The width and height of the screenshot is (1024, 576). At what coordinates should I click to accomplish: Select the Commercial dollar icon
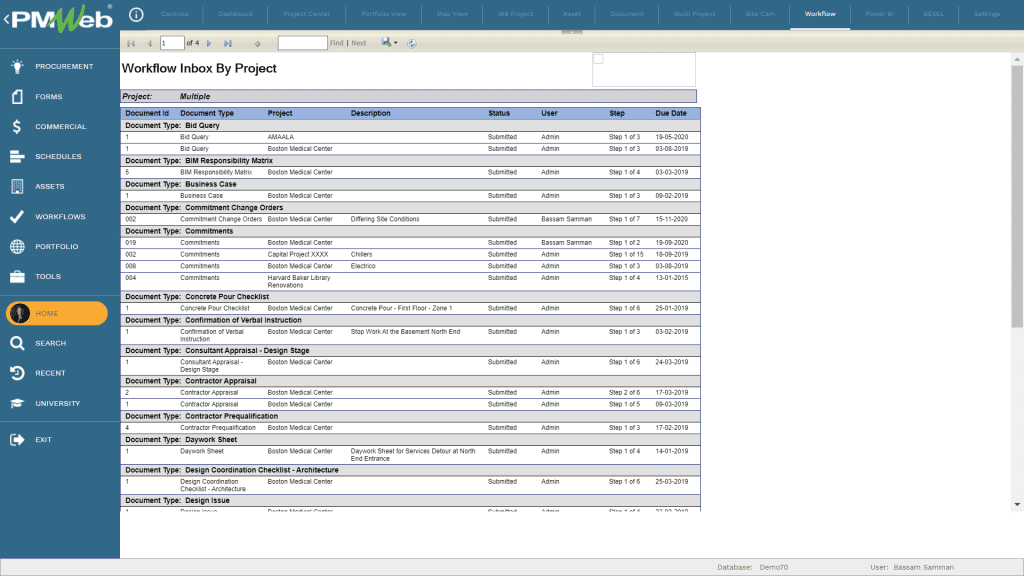[17, 126]
